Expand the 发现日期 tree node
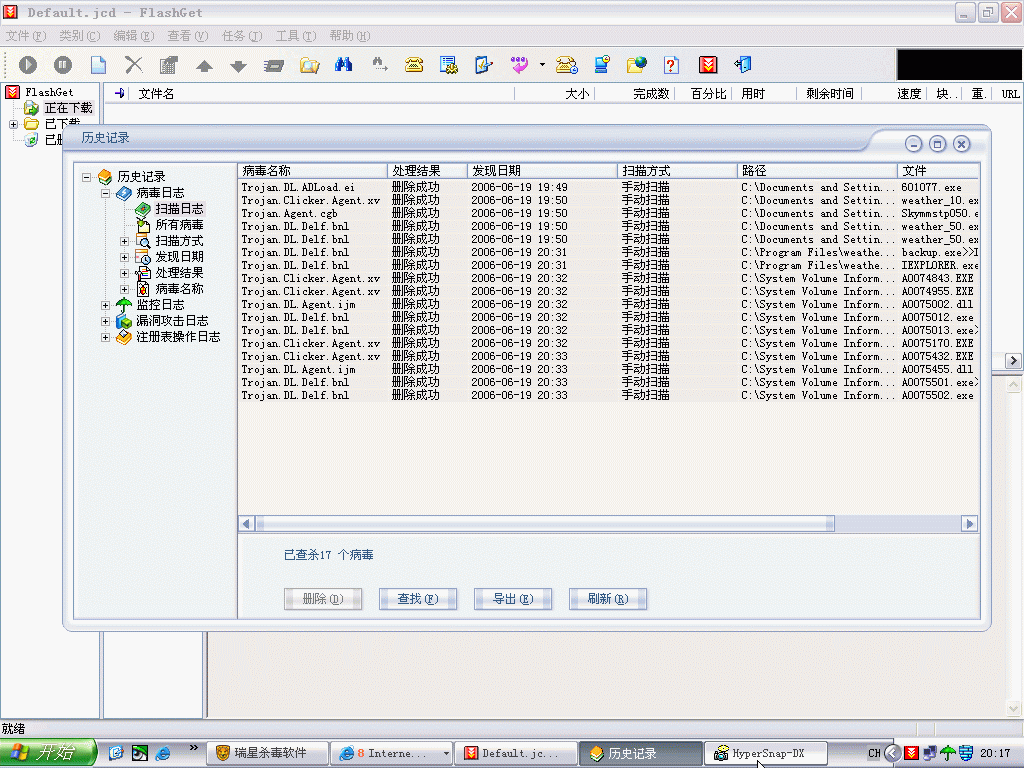This screenshot has width=1024, height=768. [x=125, y=257]
